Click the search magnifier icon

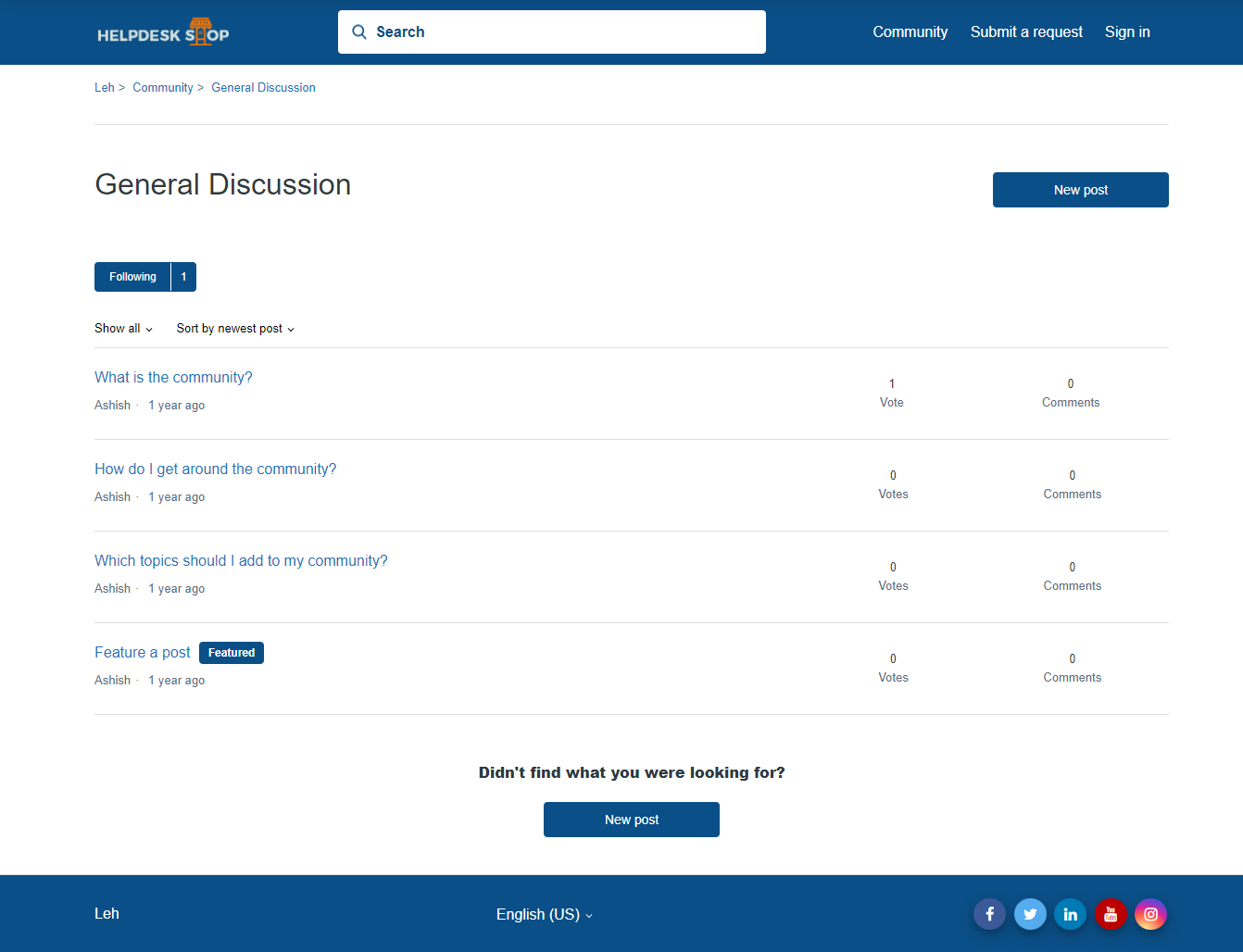pyautogui.click(x=359, y=32)
